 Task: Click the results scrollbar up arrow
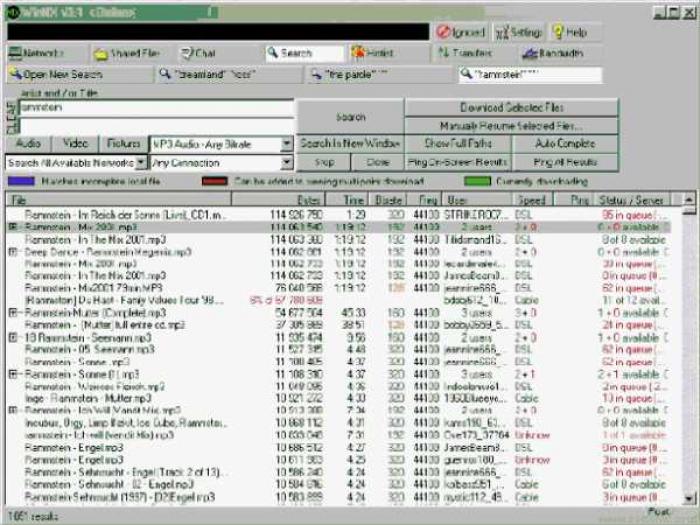[x=689, y=199]
